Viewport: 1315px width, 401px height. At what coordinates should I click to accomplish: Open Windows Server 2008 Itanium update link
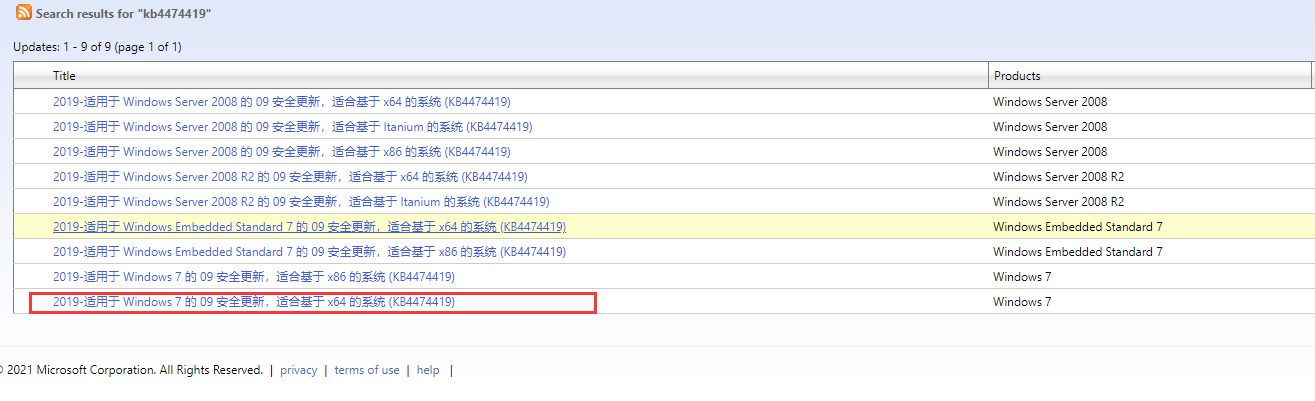coord(292,127)
